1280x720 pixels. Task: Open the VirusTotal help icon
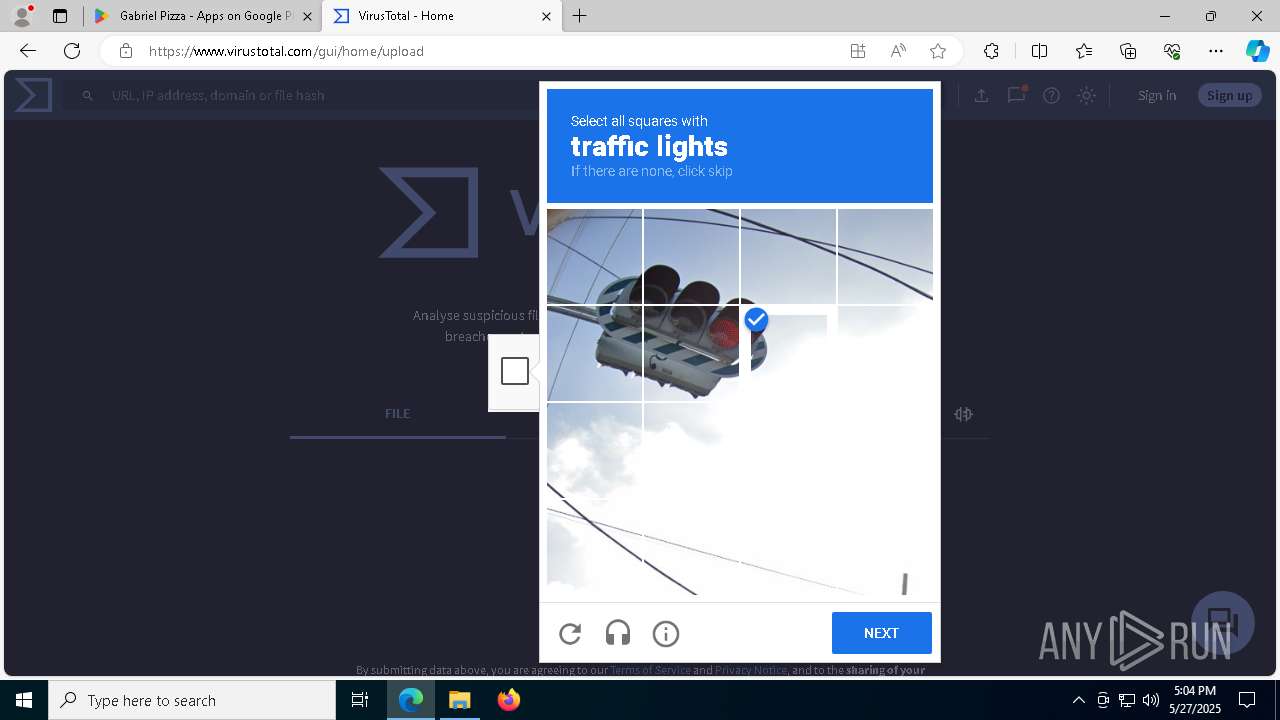point(1051,95)
